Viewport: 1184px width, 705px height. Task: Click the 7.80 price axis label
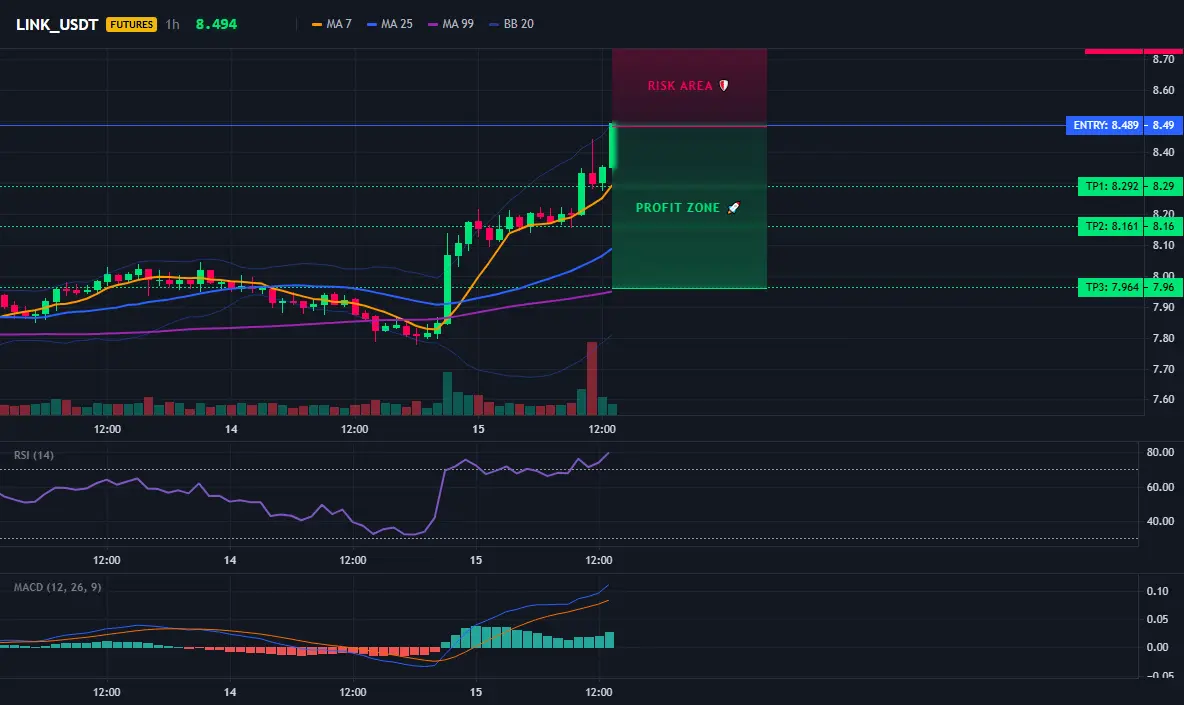click(1164, 338)
